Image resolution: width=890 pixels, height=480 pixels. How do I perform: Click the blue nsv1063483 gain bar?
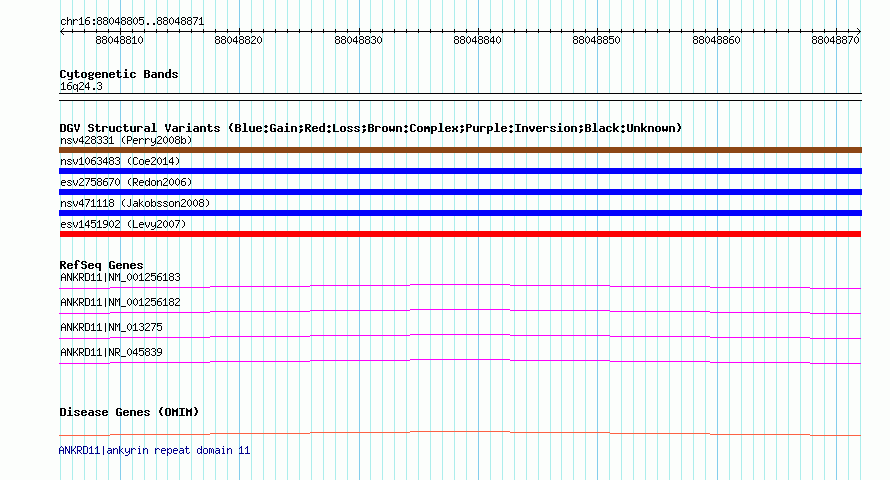coord(460,171)
